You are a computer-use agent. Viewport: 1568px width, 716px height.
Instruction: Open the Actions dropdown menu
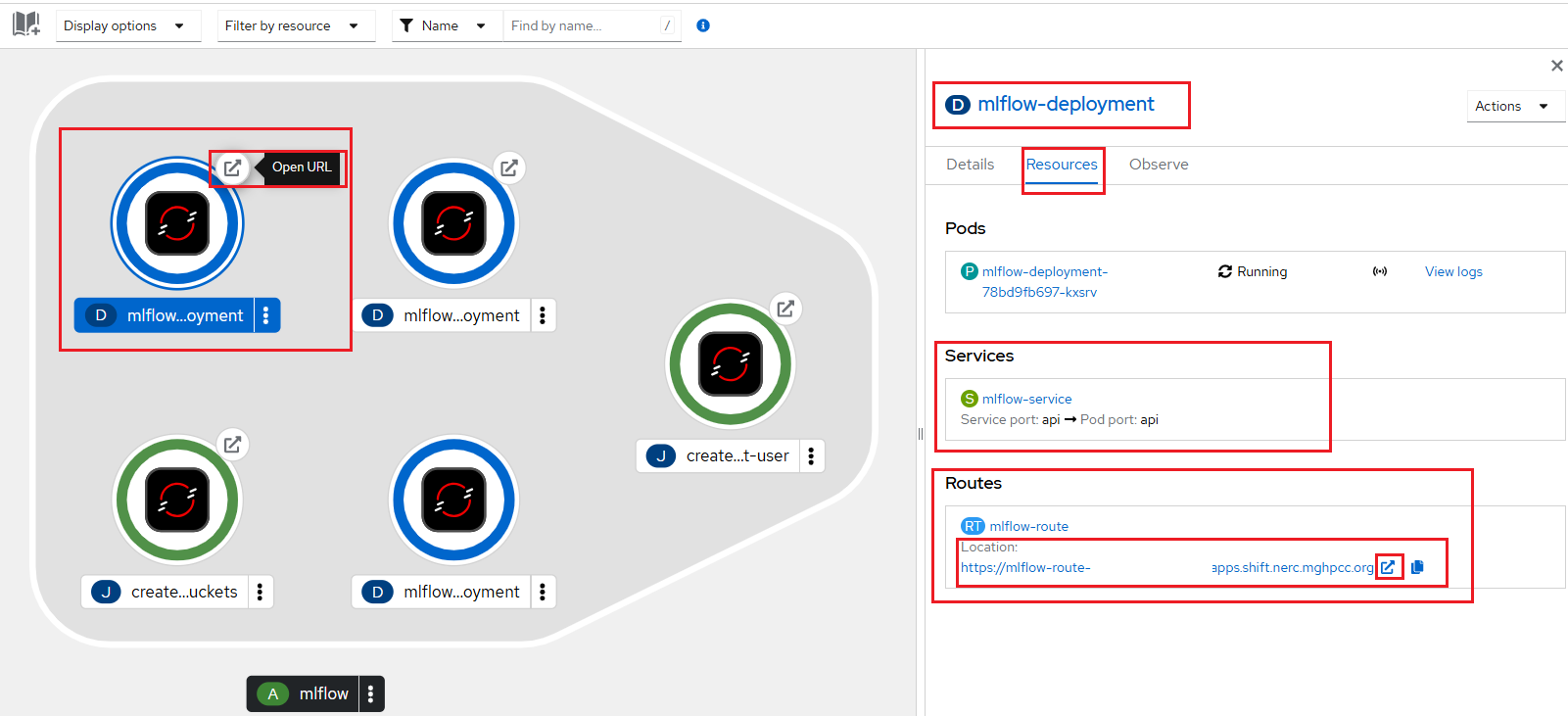point(1514,106)
